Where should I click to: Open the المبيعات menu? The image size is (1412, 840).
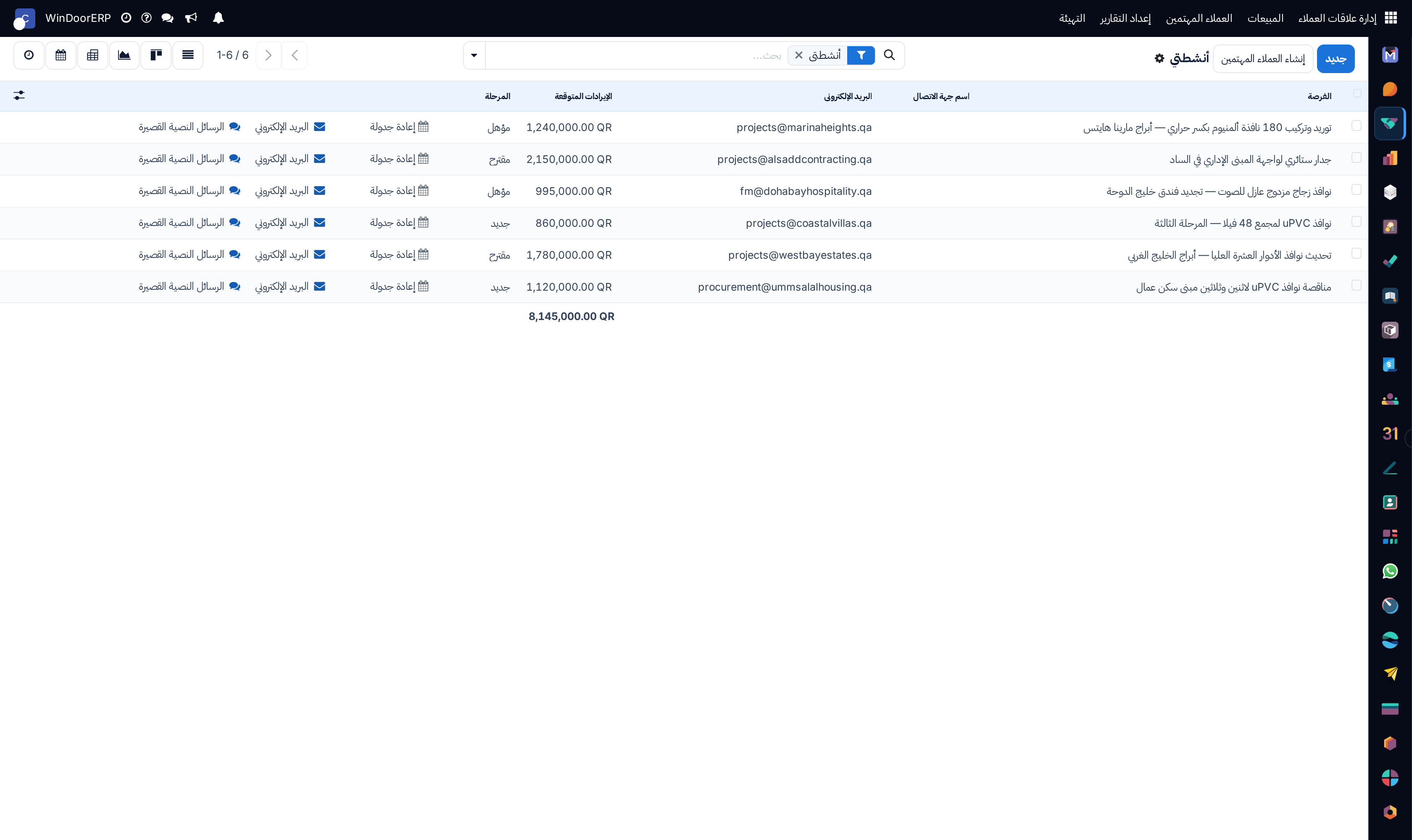[x=1265, y=18]
